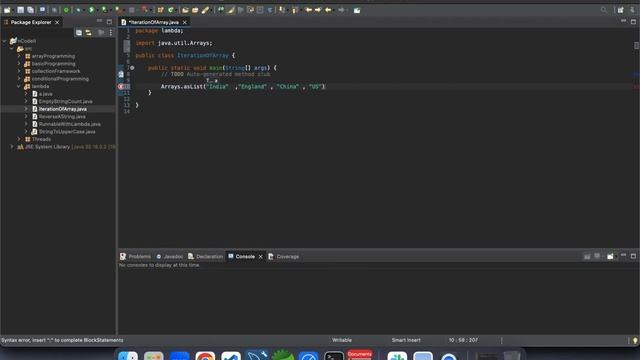Click the New Java Class icon
Image resolution: width=640 pixels, height=360 pixels.
point(171,10)
